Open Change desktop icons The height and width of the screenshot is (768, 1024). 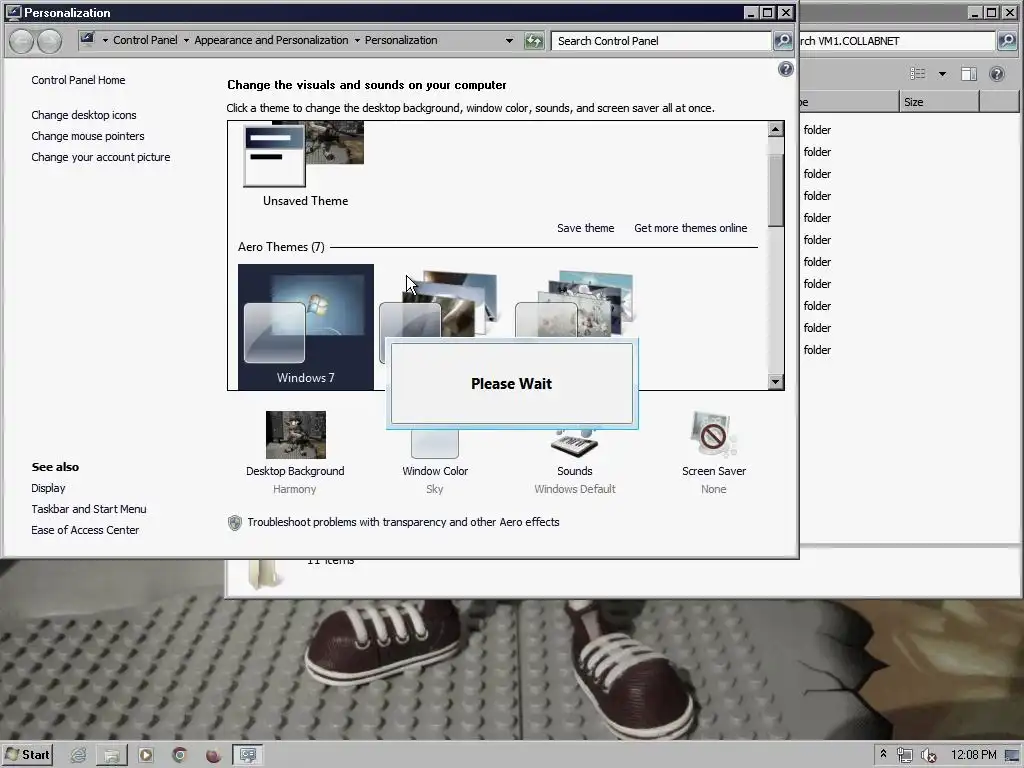tap(84, 115)
